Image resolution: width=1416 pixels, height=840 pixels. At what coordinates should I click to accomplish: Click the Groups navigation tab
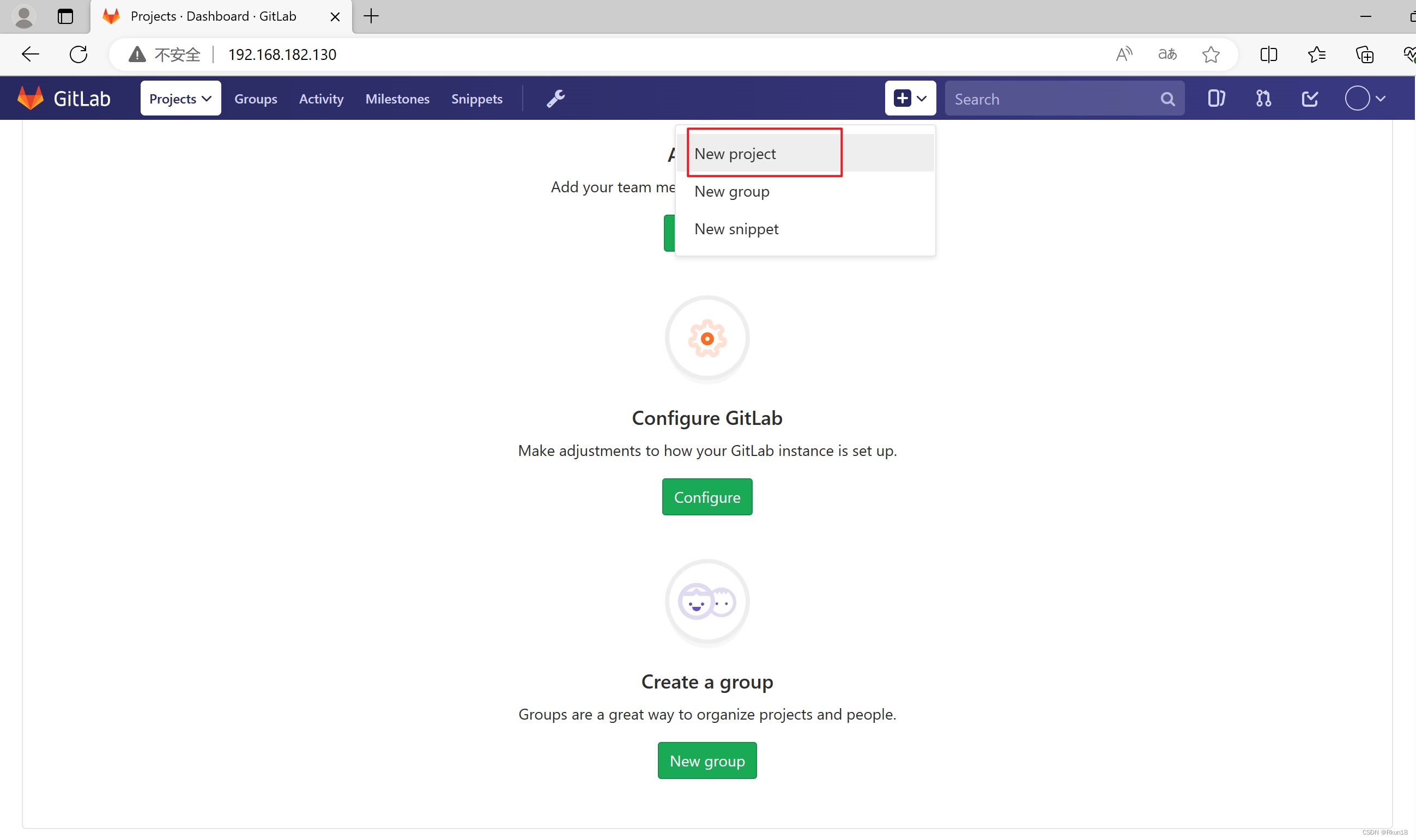point(255,99)
